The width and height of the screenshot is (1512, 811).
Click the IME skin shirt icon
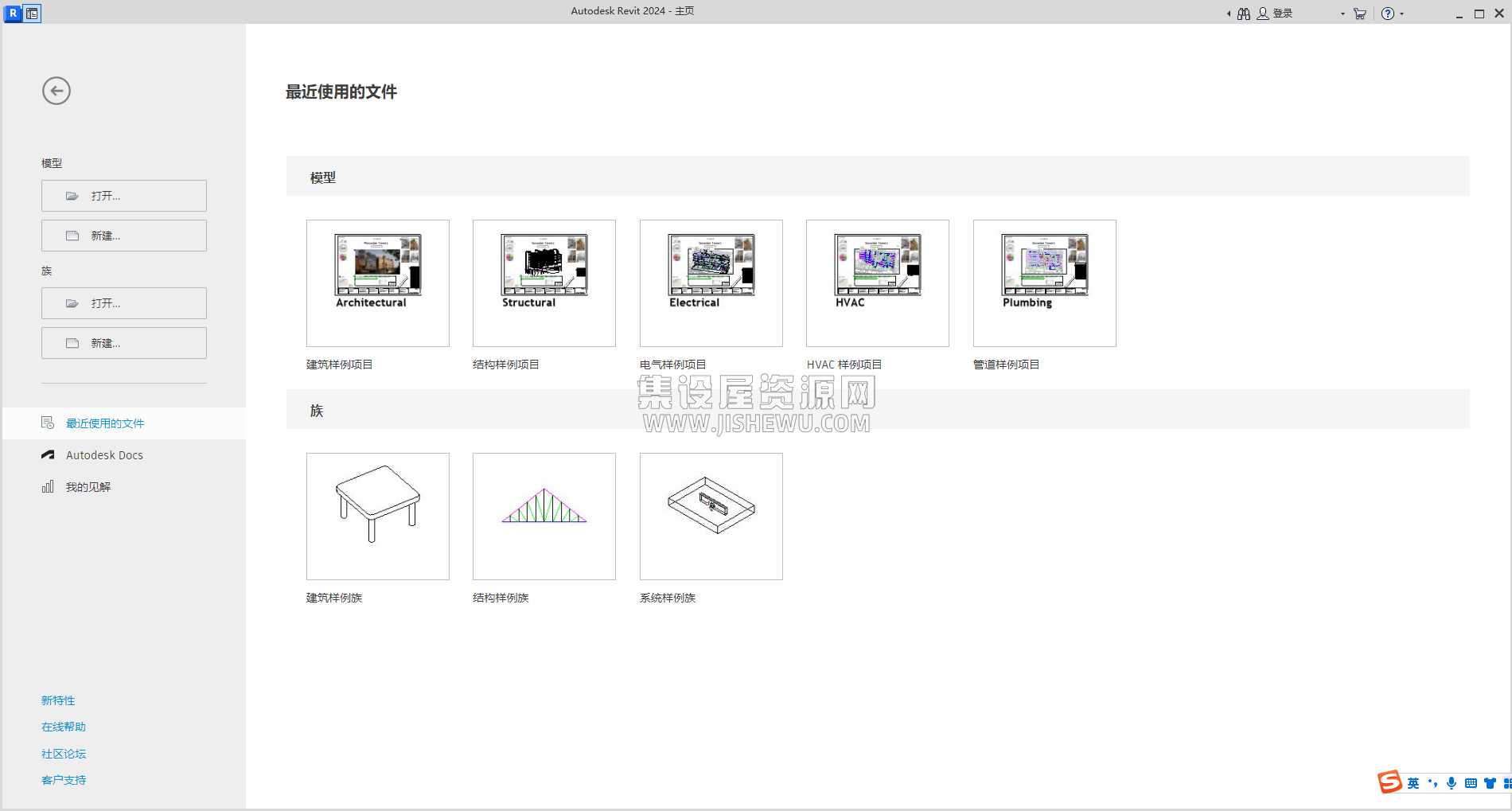click(1490, 783)
